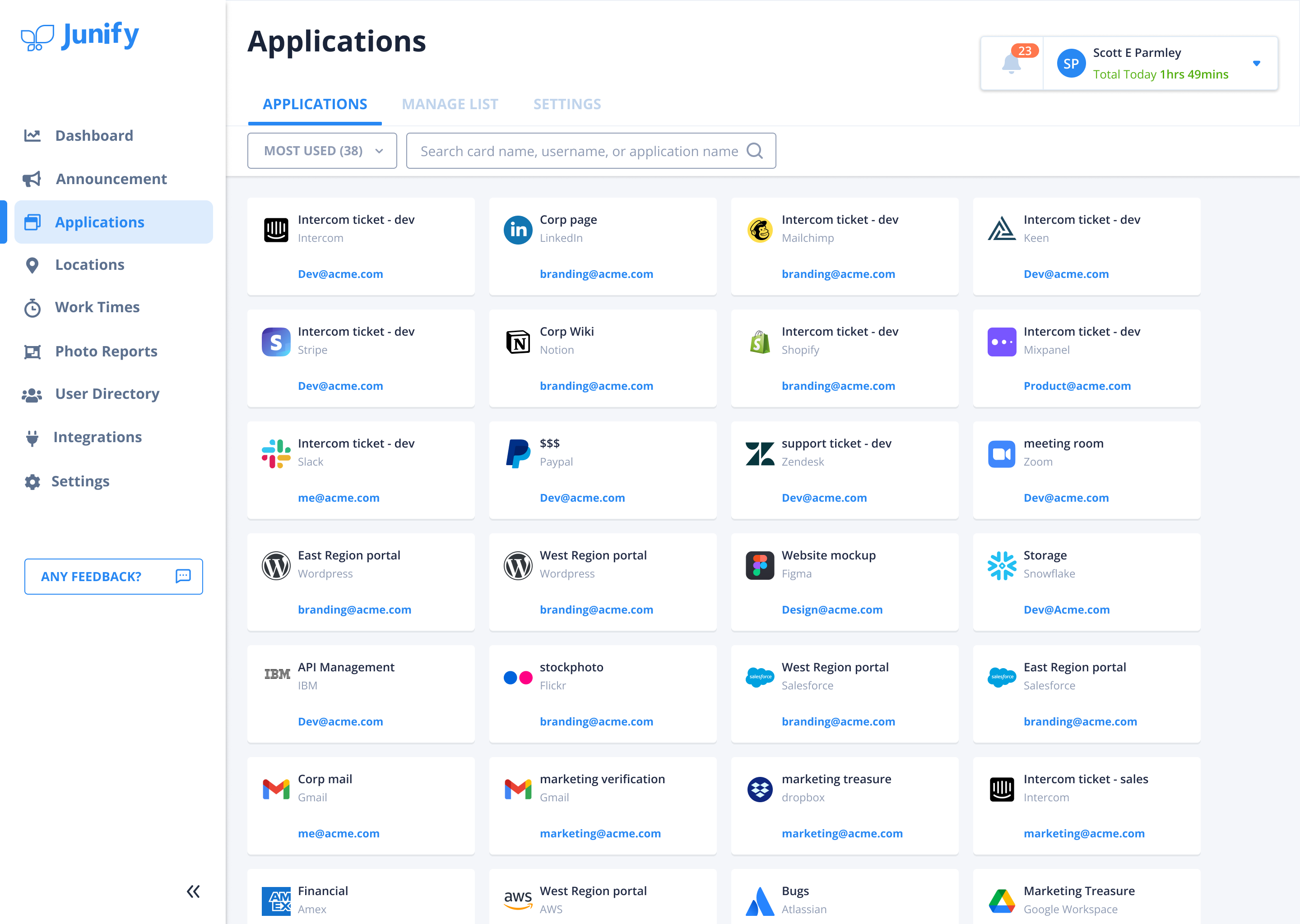The width and height of the screenshot is (1300, 924).
Task: Click the "stockphoto" card title
Action: 571,667
